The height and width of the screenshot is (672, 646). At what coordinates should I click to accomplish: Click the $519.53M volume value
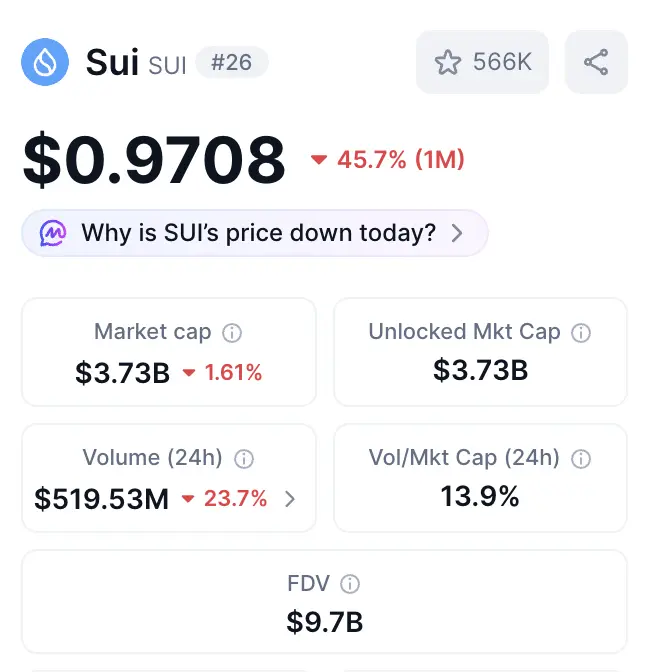[x=102, y=499]
